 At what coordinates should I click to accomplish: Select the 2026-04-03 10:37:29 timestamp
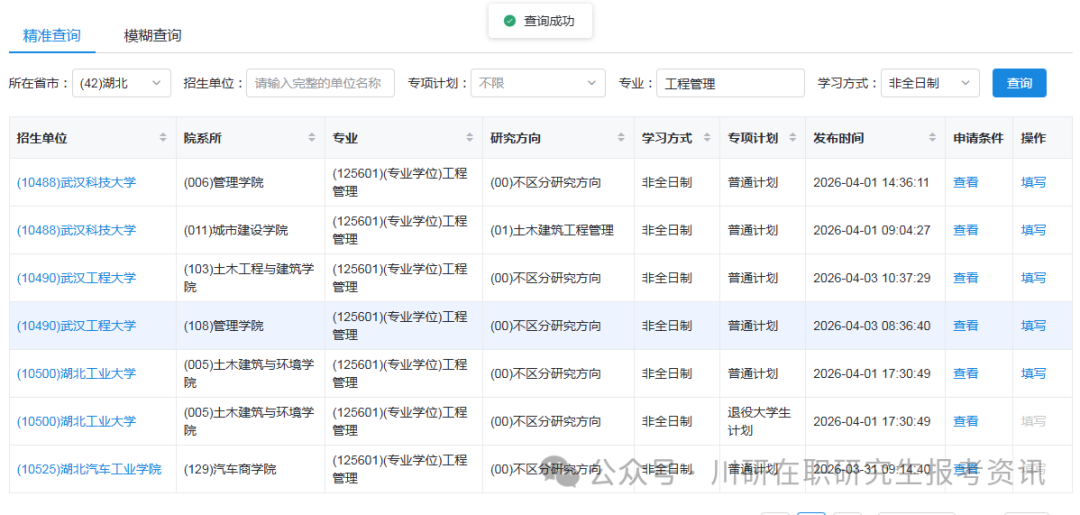(871, 277)
